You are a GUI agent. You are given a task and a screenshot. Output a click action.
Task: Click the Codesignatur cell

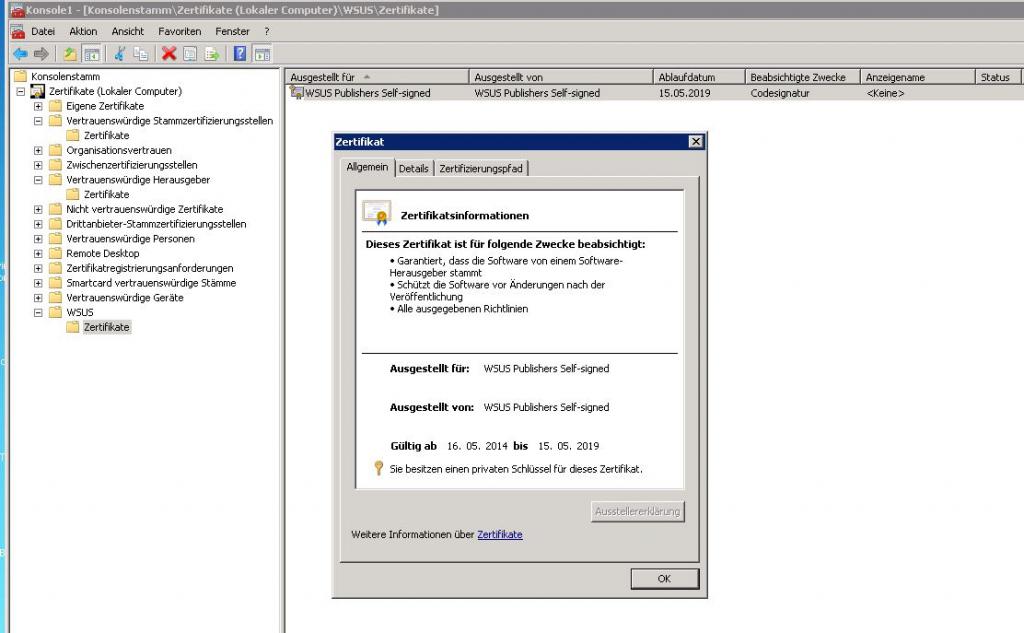pyautogui.click(x=780, y=93)
